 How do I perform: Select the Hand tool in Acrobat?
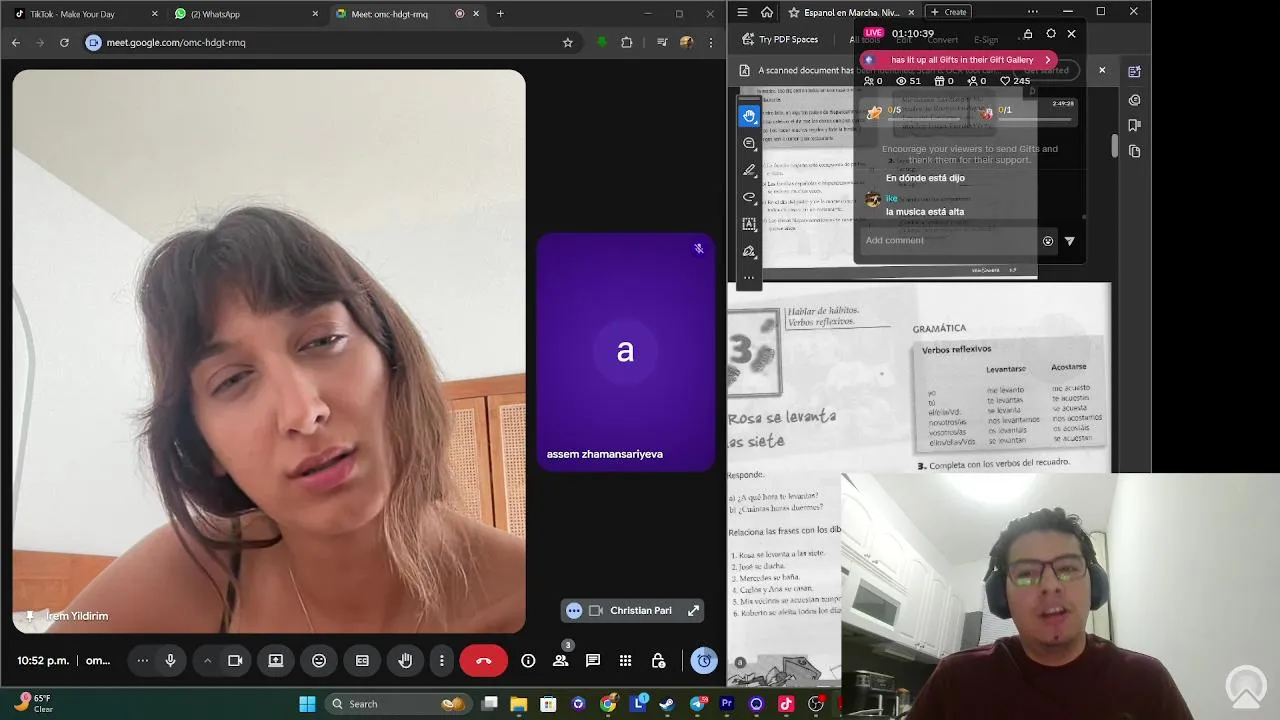pyautogui.click(x=749, y=116)
